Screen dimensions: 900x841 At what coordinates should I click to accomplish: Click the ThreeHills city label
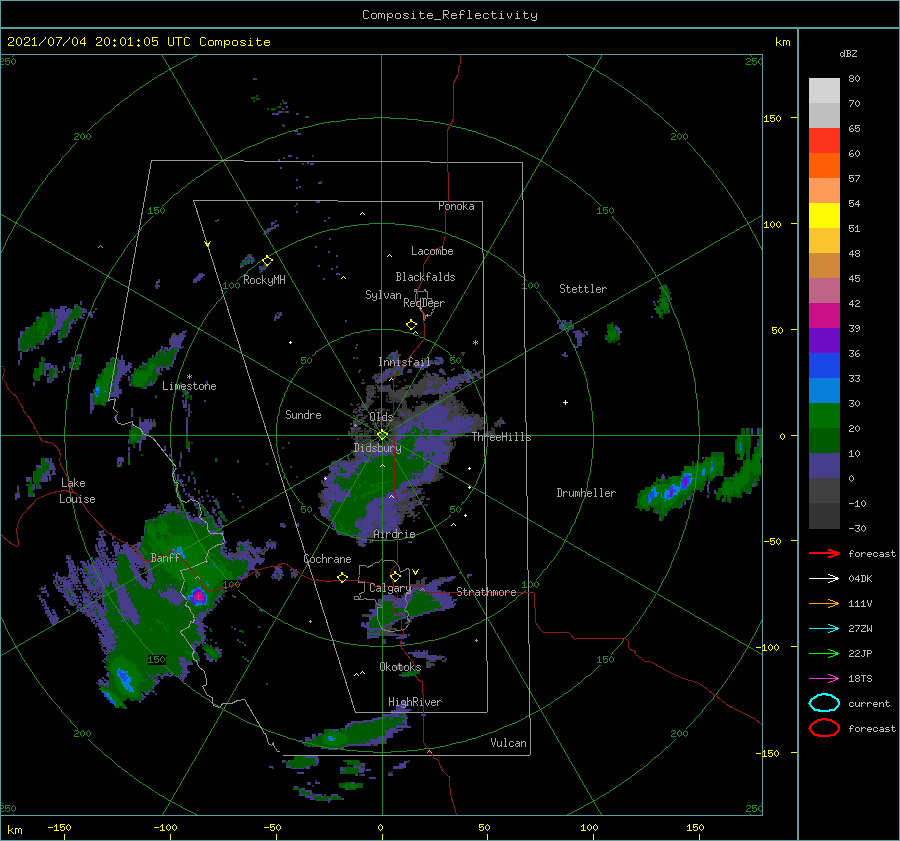(x=501, y=437)
